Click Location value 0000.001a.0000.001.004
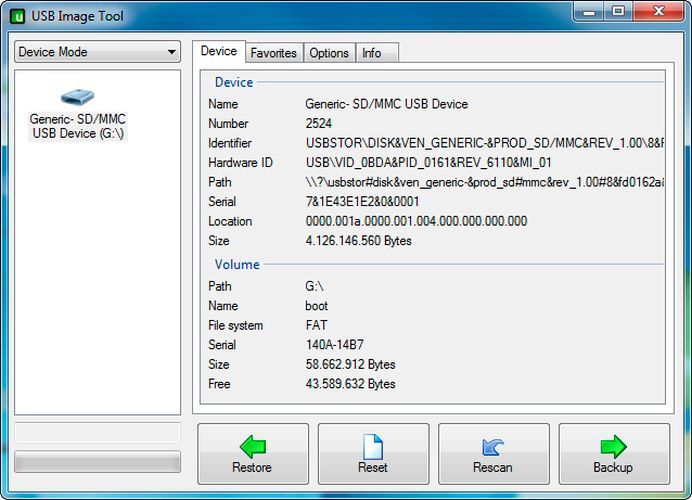This screenshot has height=500, width=692. [x=416, y=221]
